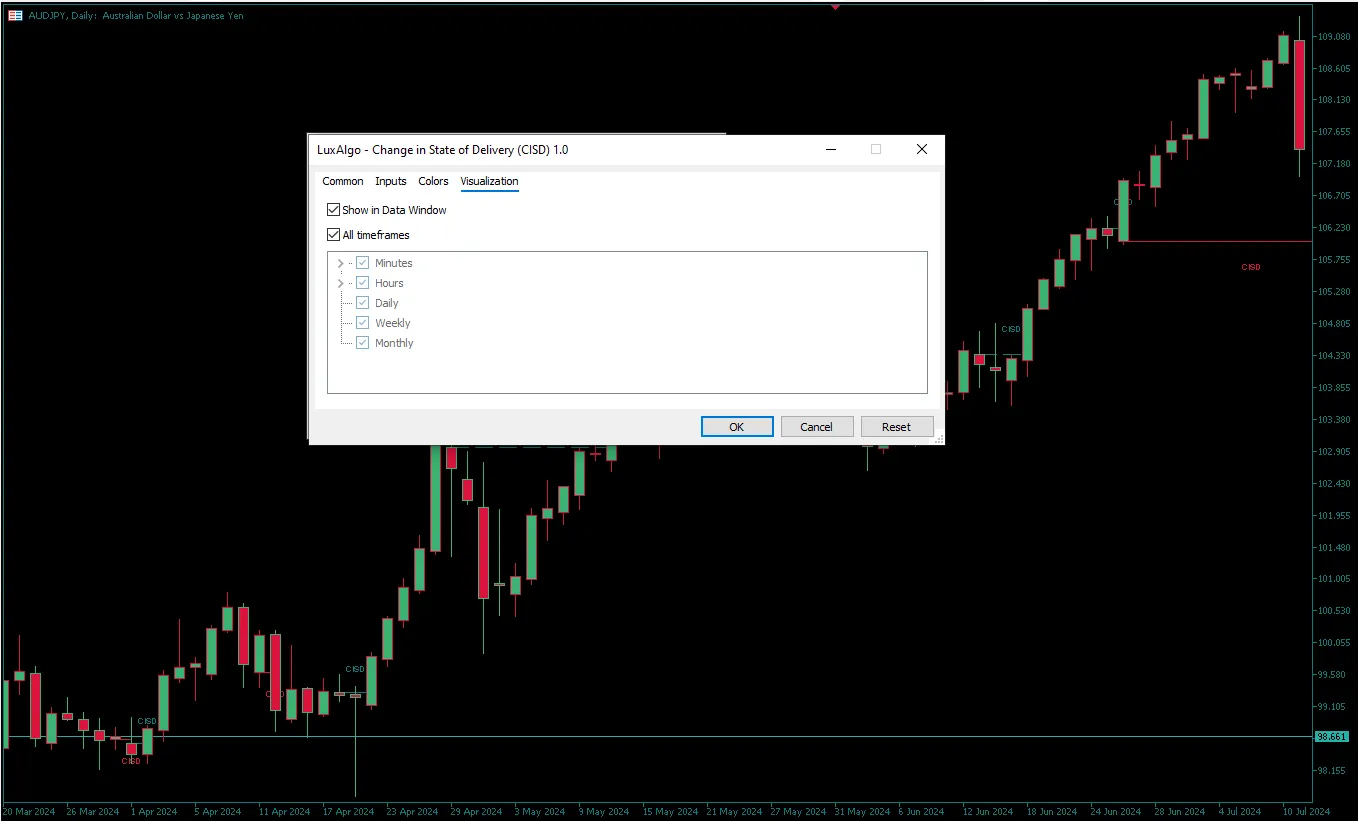1358x821 pixels.
Task: Close the LuxAlgo CISD dialog
Action: (922, 149)
